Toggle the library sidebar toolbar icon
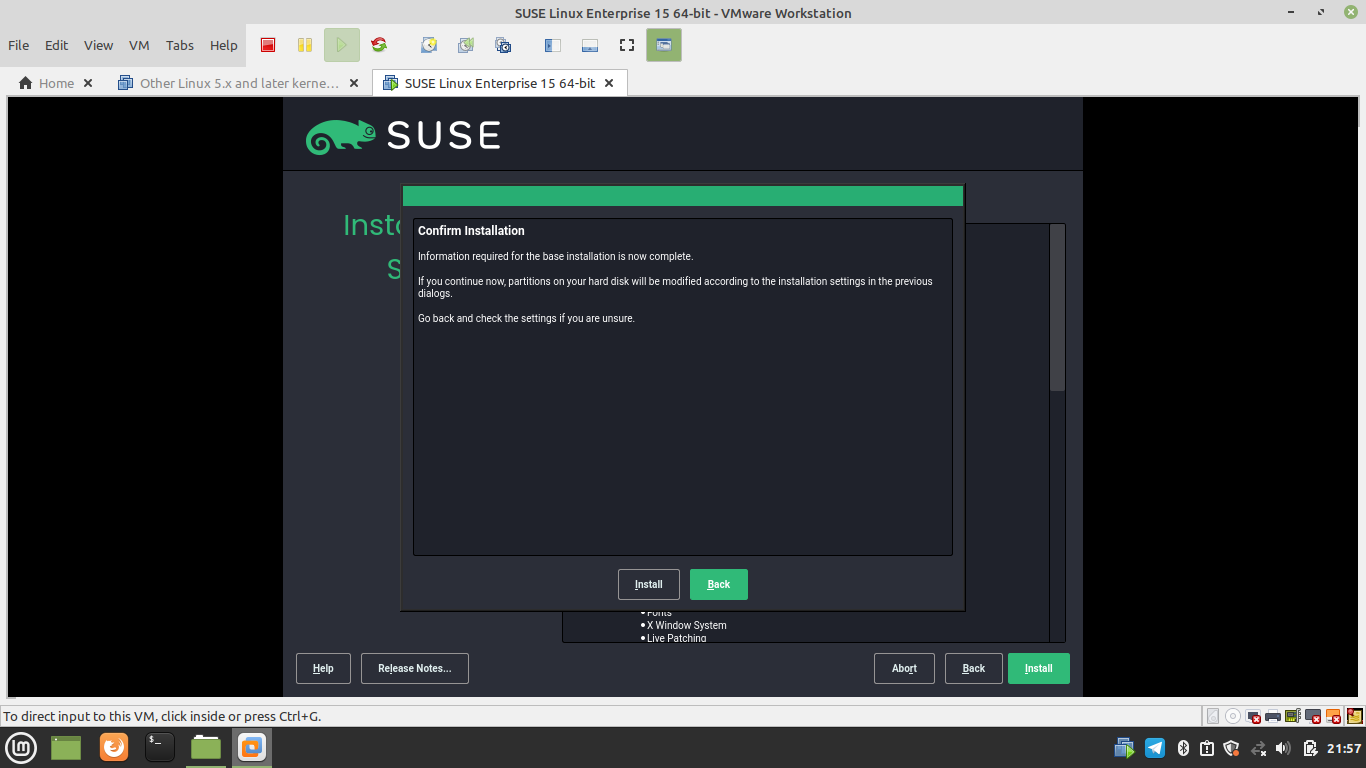 point(552,45)
